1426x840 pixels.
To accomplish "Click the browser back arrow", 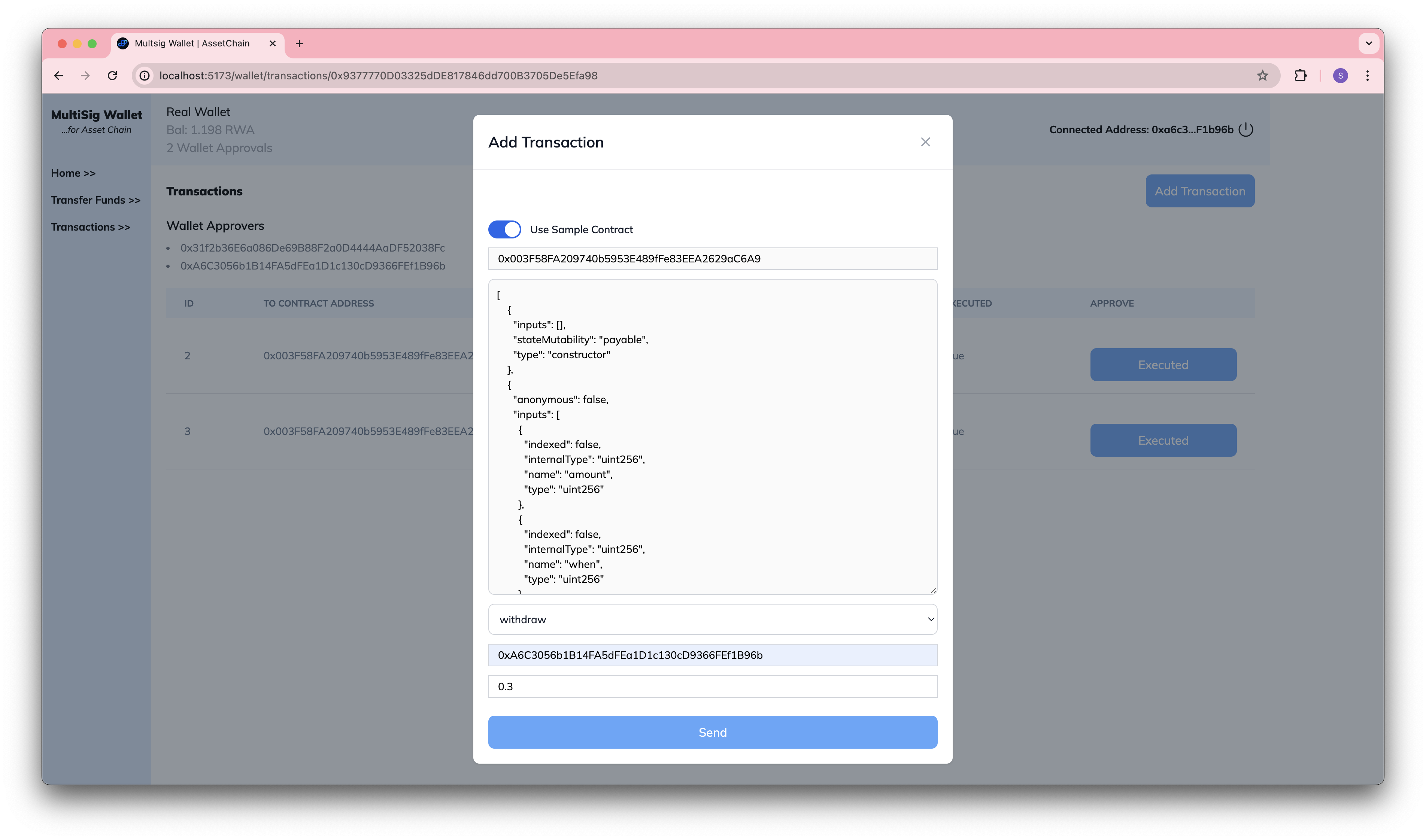I will [x=58, y=76].
